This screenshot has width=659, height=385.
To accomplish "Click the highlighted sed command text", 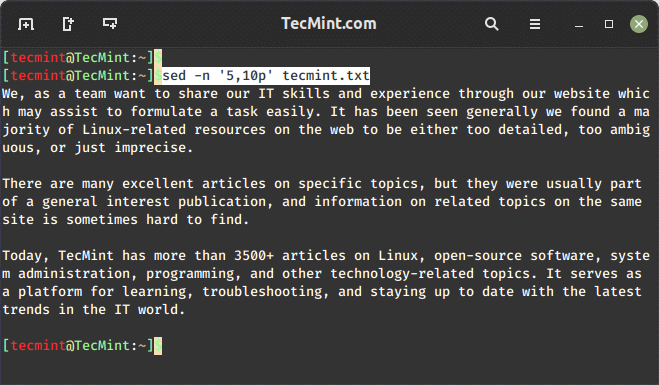I will pyautogui.click(x=266, y=76).
